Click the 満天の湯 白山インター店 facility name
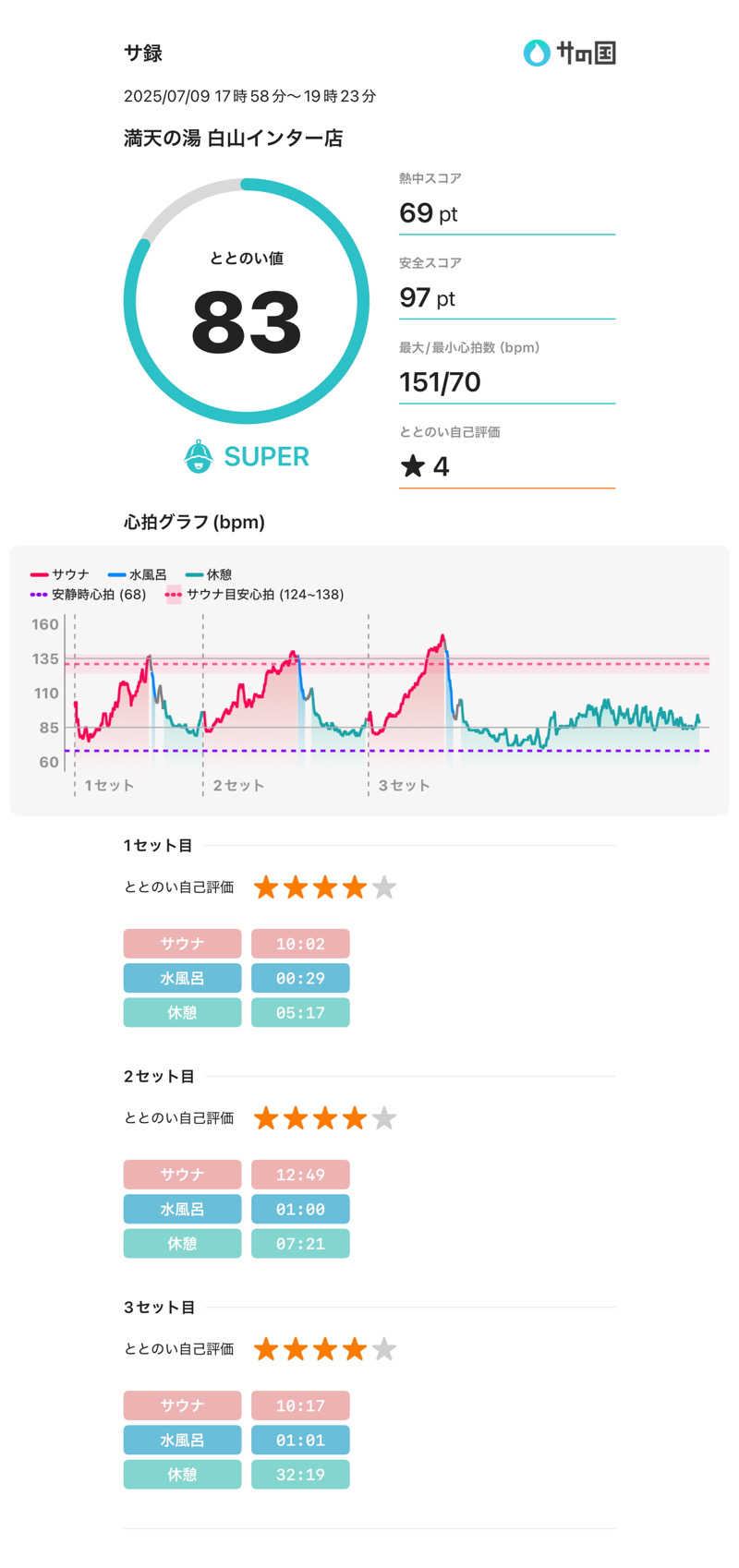 (x=233, y=139)
